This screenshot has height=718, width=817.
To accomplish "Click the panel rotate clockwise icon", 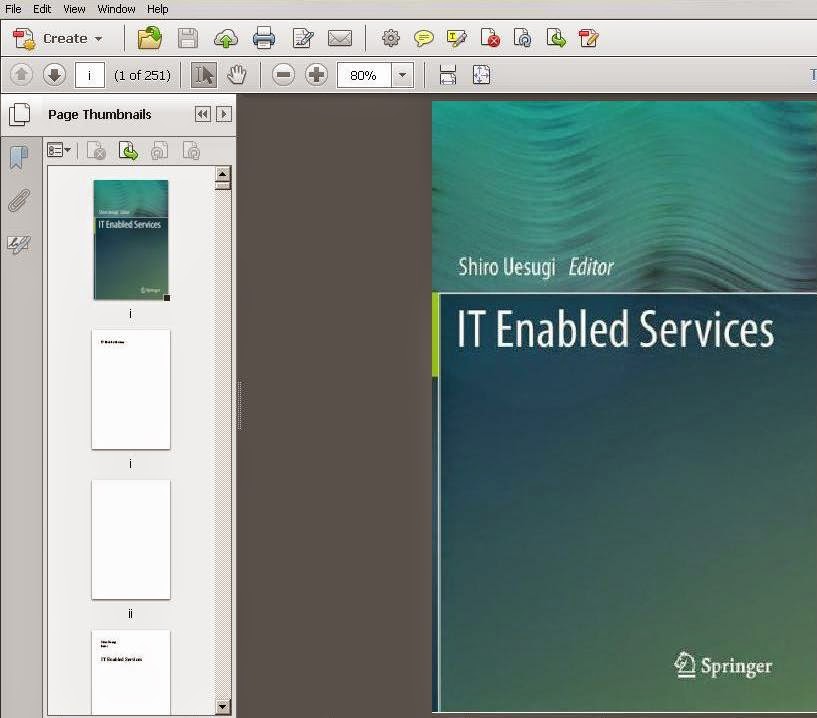I will click(191, 151).
